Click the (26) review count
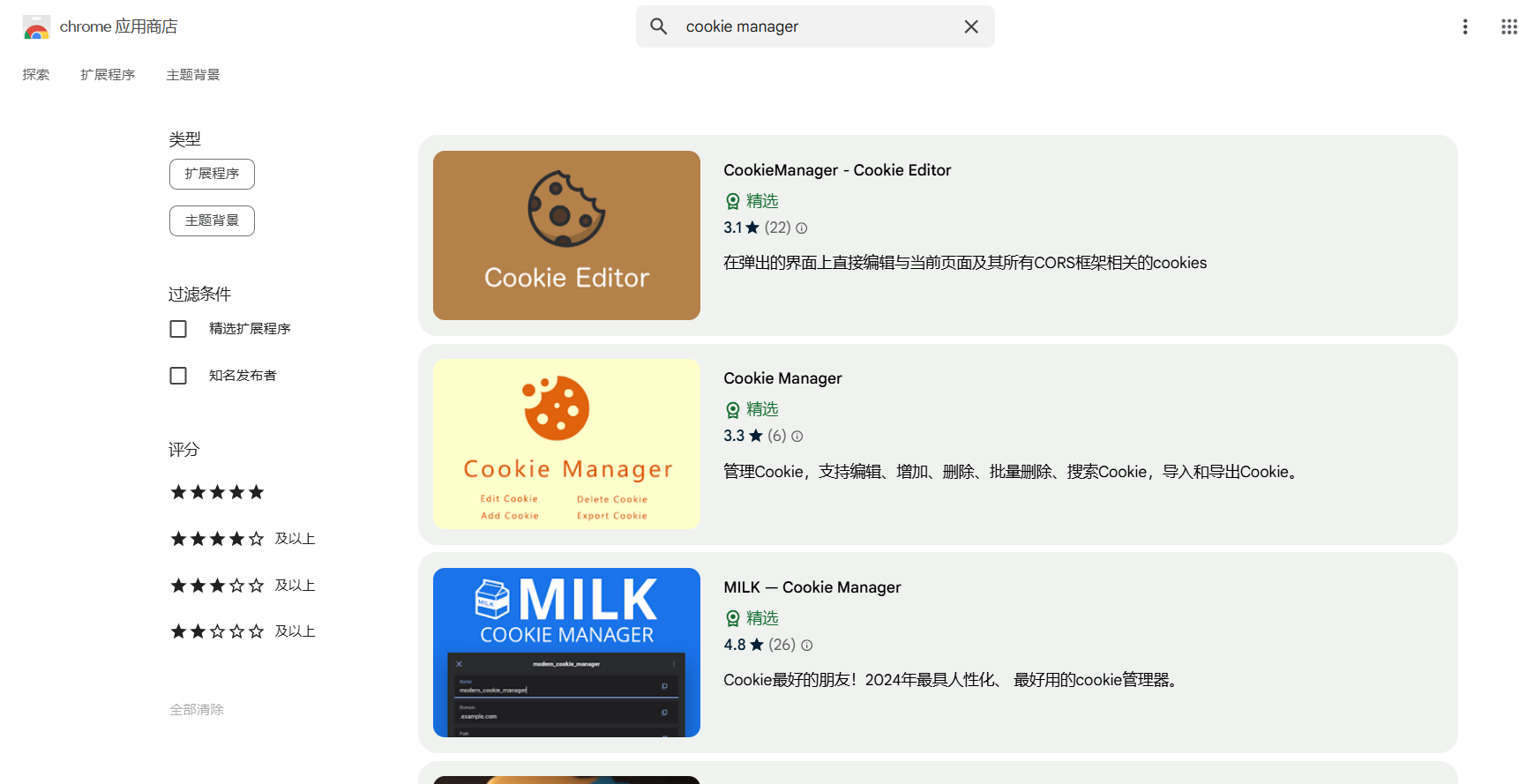This screenshot has width=1519, height=784. tap(782, 645)
